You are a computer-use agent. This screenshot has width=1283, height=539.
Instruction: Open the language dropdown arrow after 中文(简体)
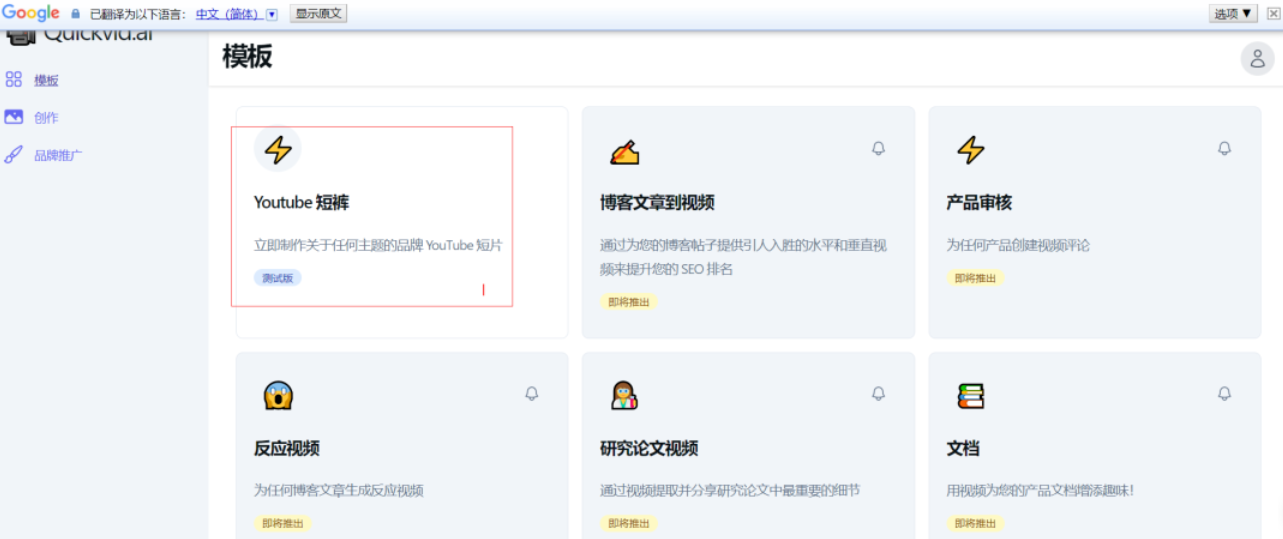point(271,14)
